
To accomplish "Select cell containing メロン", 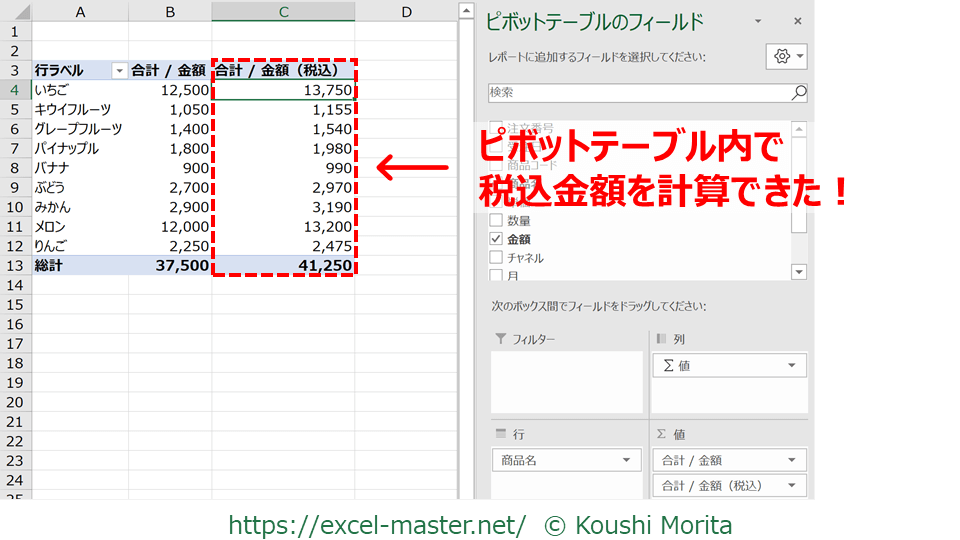I will tap(80, 227).
